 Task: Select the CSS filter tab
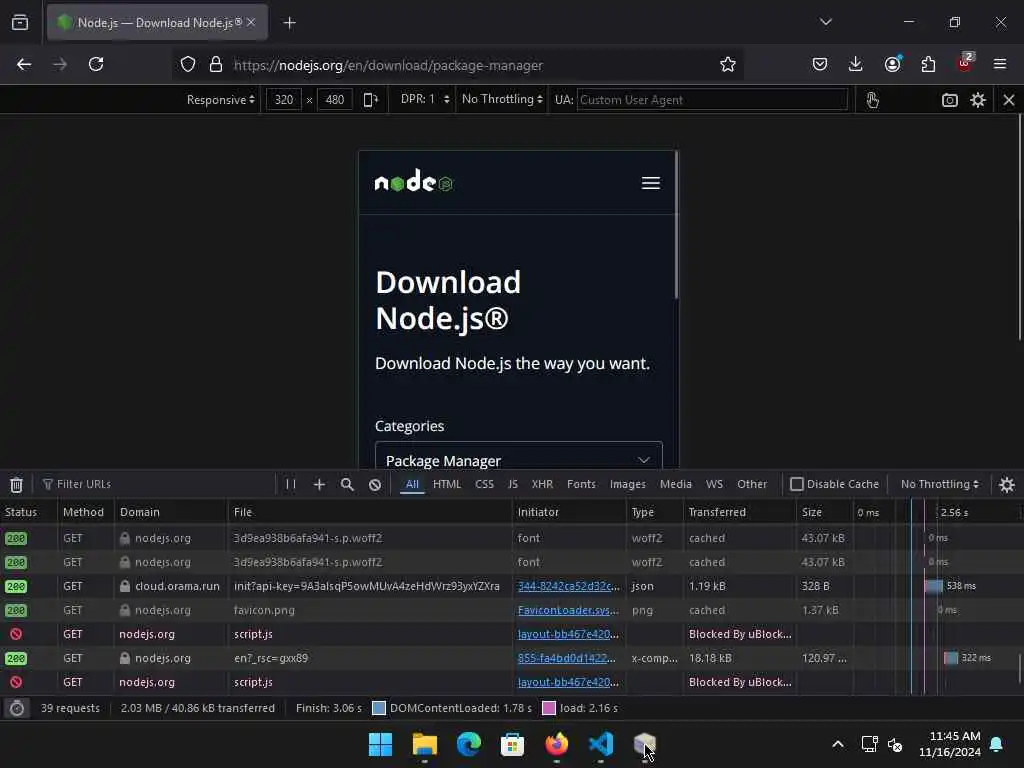pos(485,484)
